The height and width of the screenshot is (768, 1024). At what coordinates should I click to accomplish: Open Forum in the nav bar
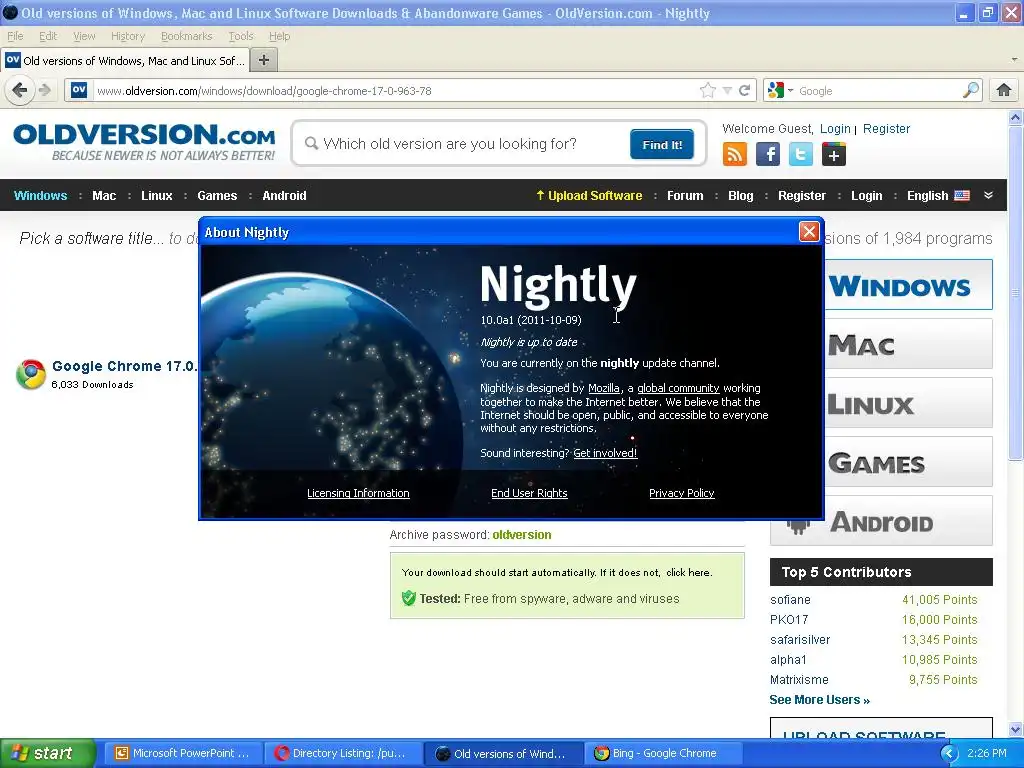tap(685, 195)
